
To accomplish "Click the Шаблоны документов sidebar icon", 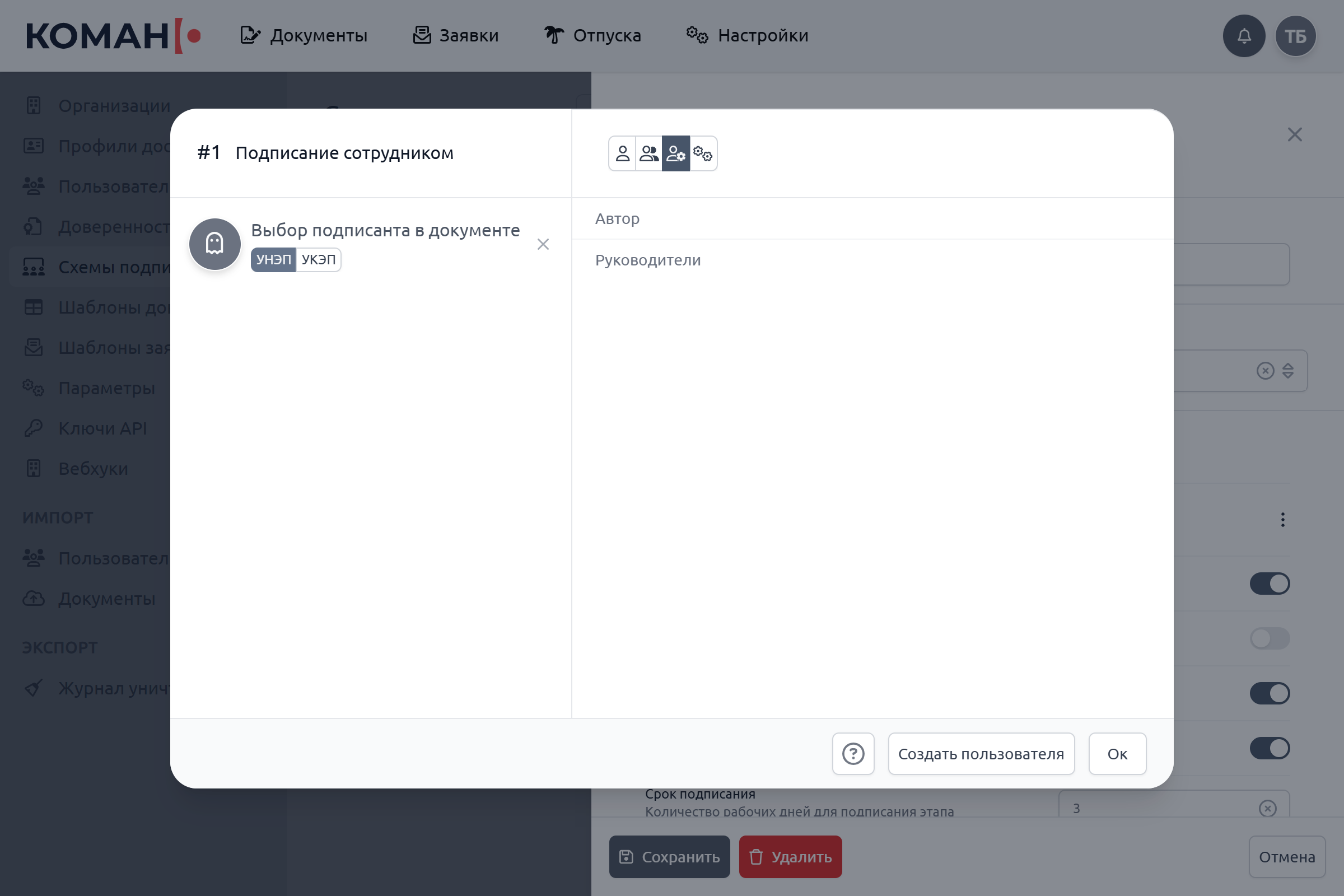I will point(34,307).
